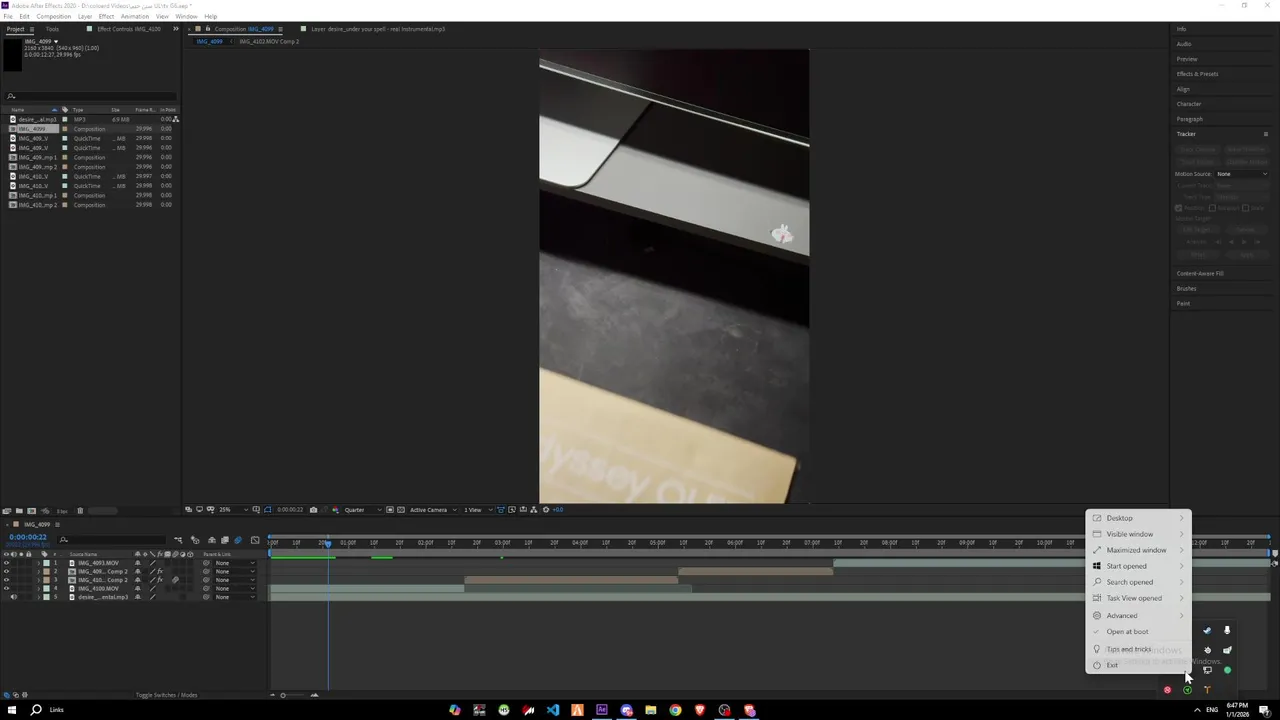Click the current time 0:00:00:22 in timeline
This screenshot has width=1280, height=720.
[28, 537]
